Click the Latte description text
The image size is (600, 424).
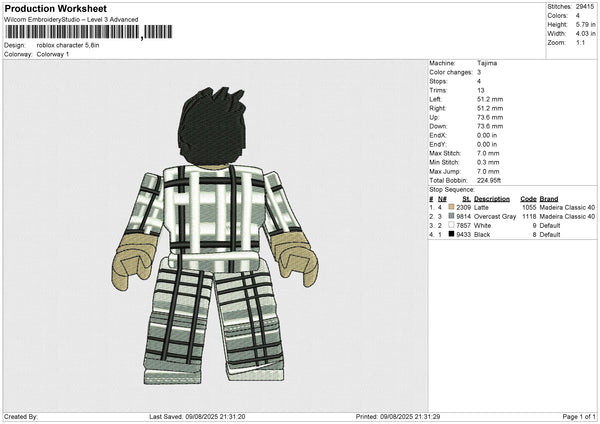[481, 207]
